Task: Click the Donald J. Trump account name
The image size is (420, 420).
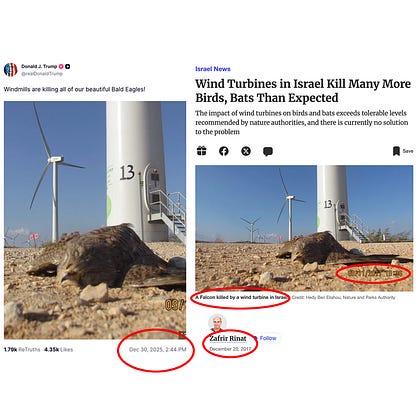Action: (39, 66)
